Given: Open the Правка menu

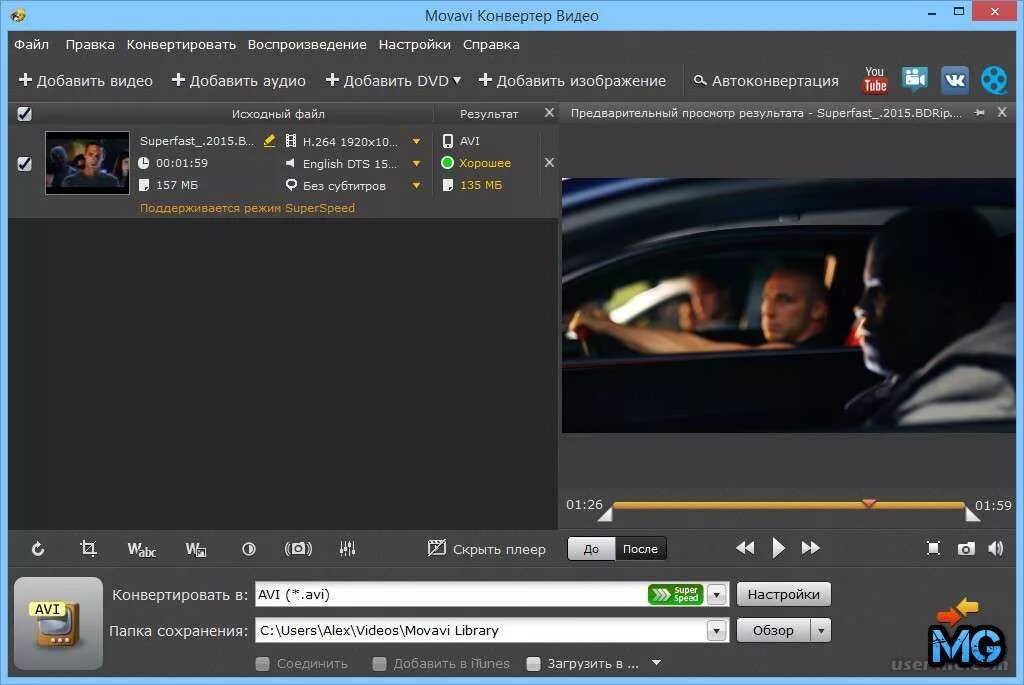Looking at the screenshot, I should click(90, 44).
